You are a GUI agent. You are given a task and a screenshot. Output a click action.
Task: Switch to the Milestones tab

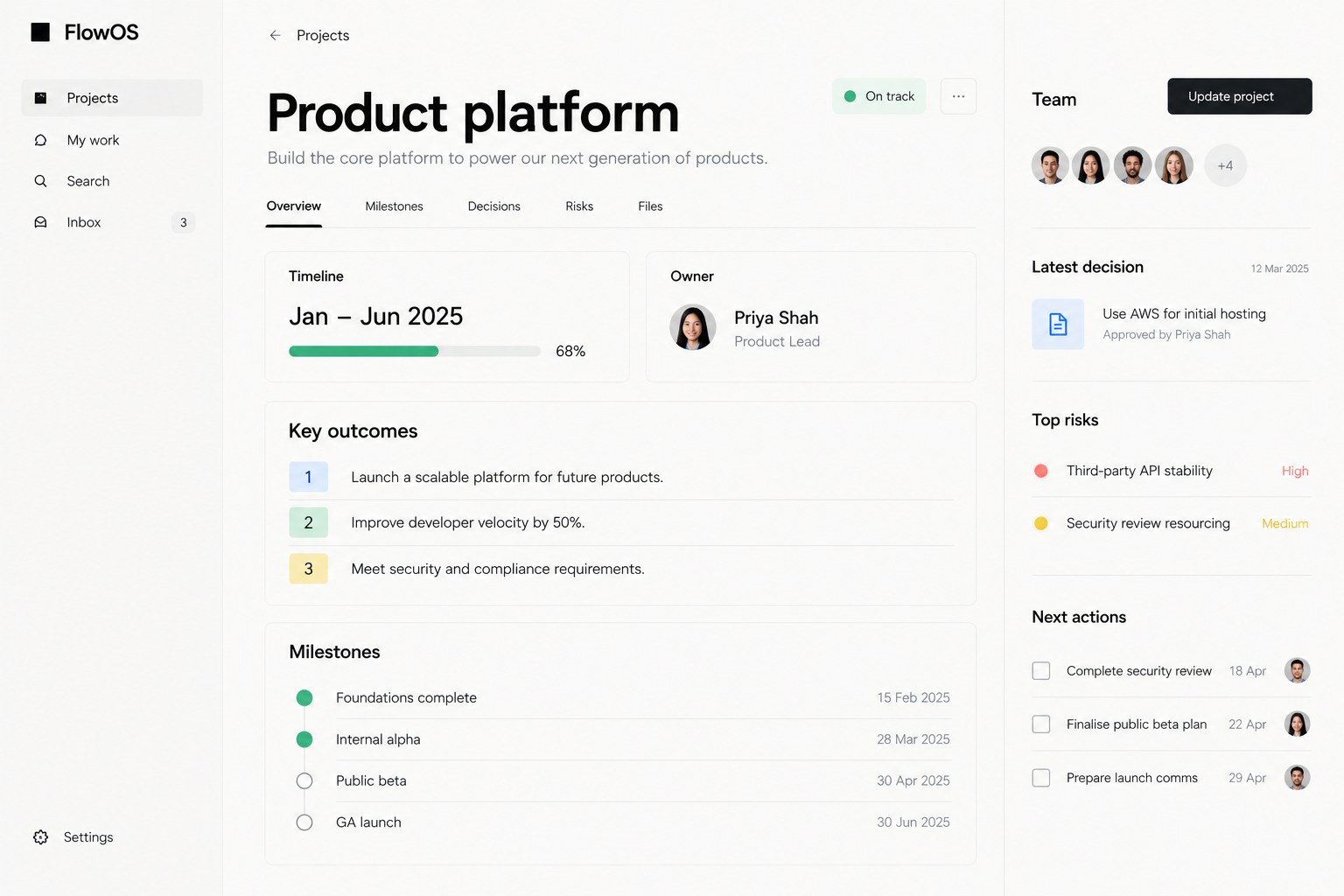pos(395,206)
